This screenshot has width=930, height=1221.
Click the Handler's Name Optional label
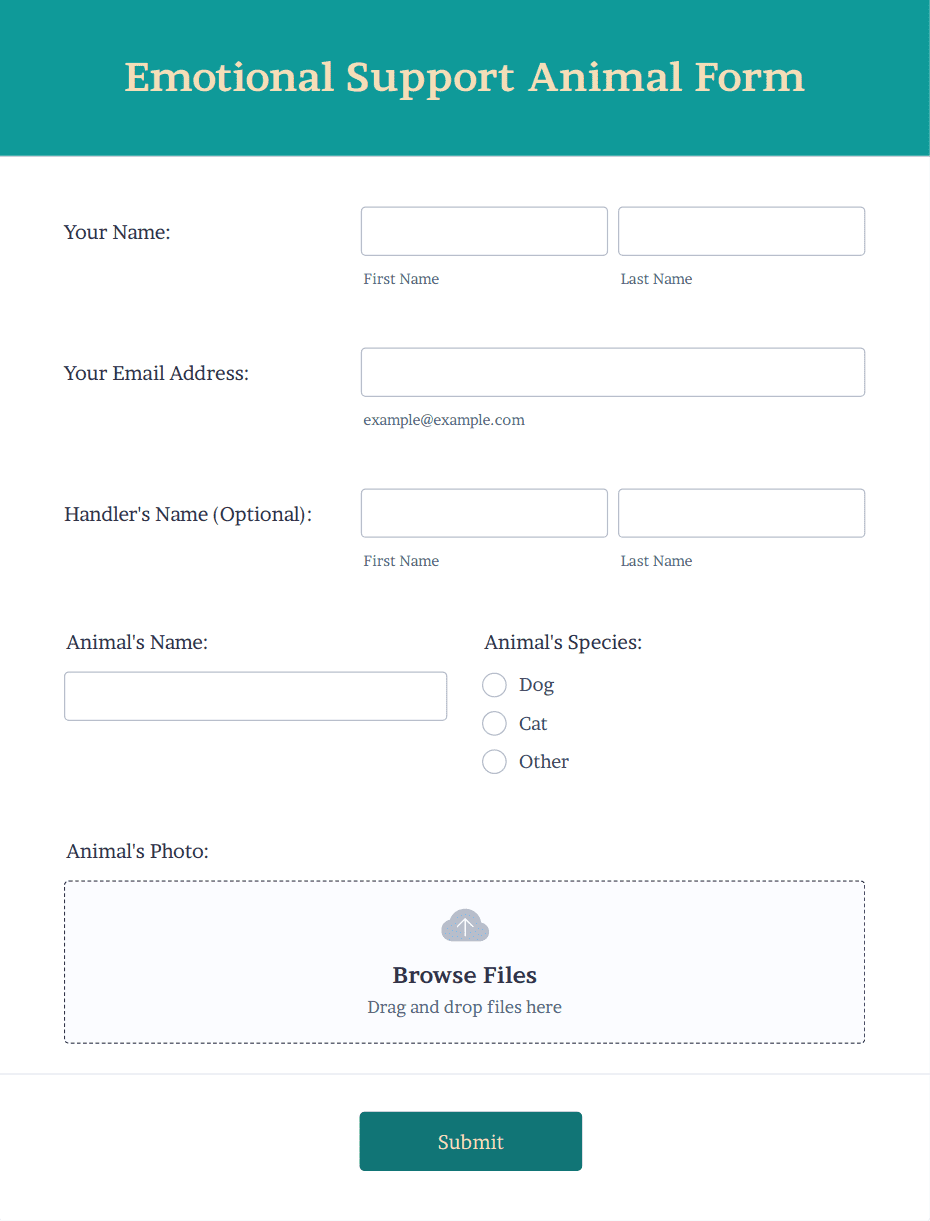[187, 513]
